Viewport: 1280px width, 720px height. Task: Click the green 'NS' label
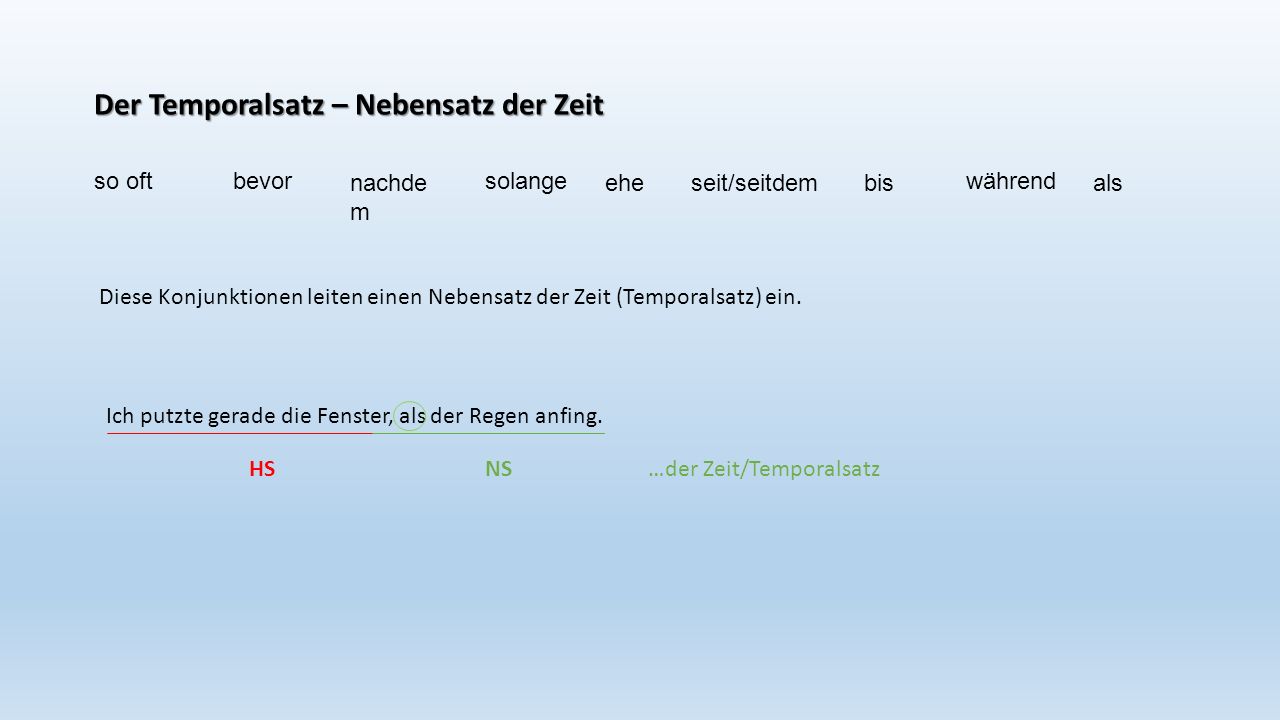click(x=498, y=469)
